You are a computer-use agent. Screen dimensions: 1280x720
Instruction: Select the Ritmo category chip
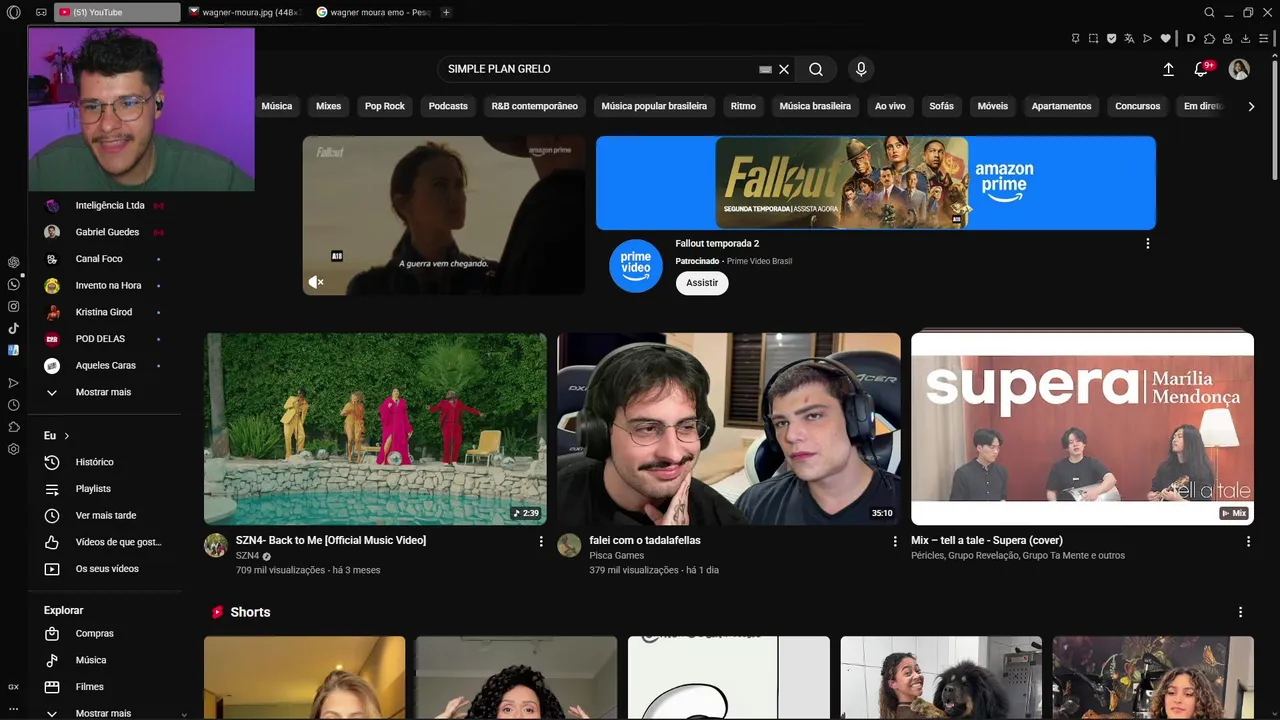(x=743, y=106)
